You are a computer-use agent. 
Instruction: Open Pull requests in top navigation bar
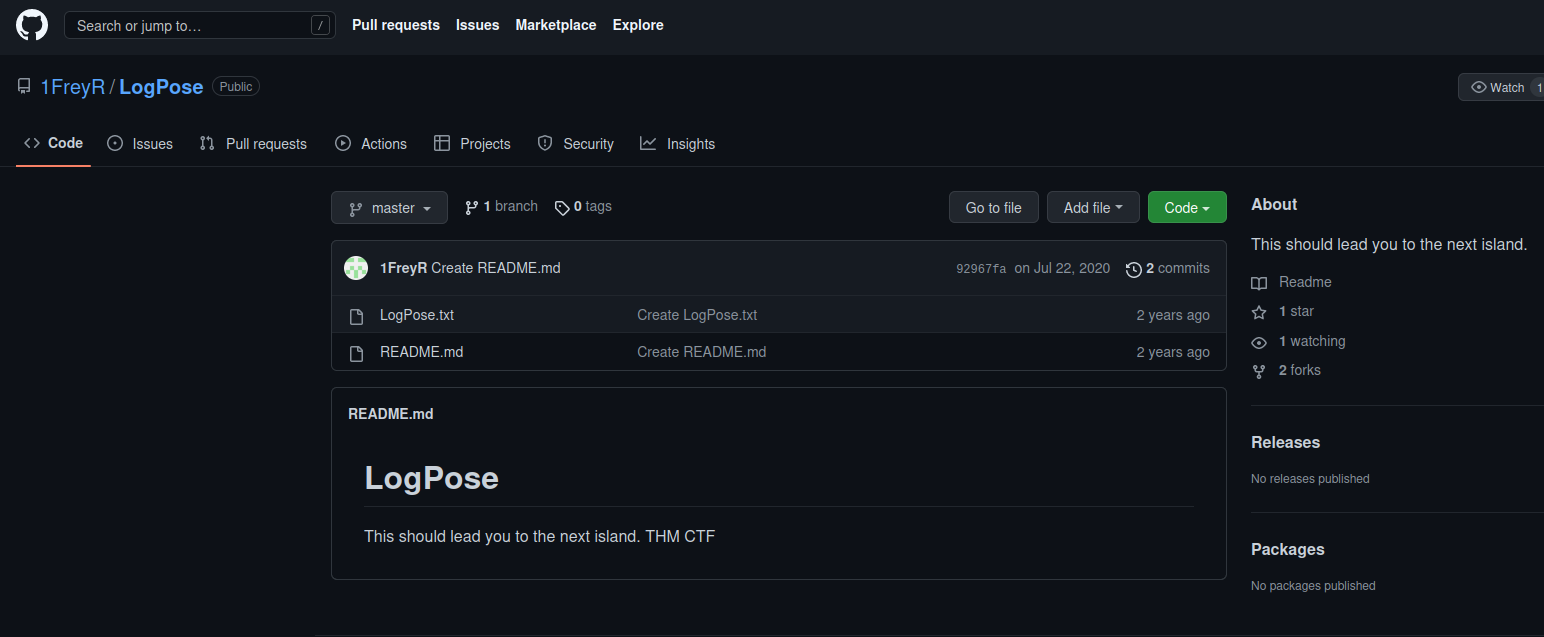[396, 25]
